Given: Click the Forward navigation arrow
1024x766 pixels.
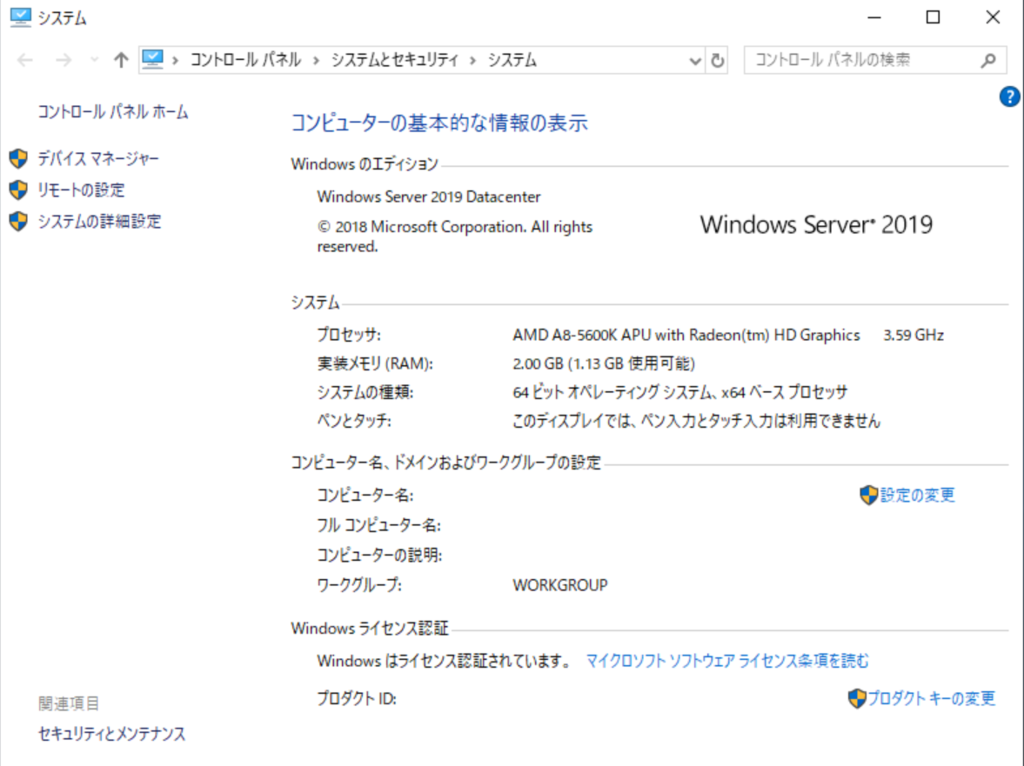Looking at the screenshot, I should (x=63, y=60).
